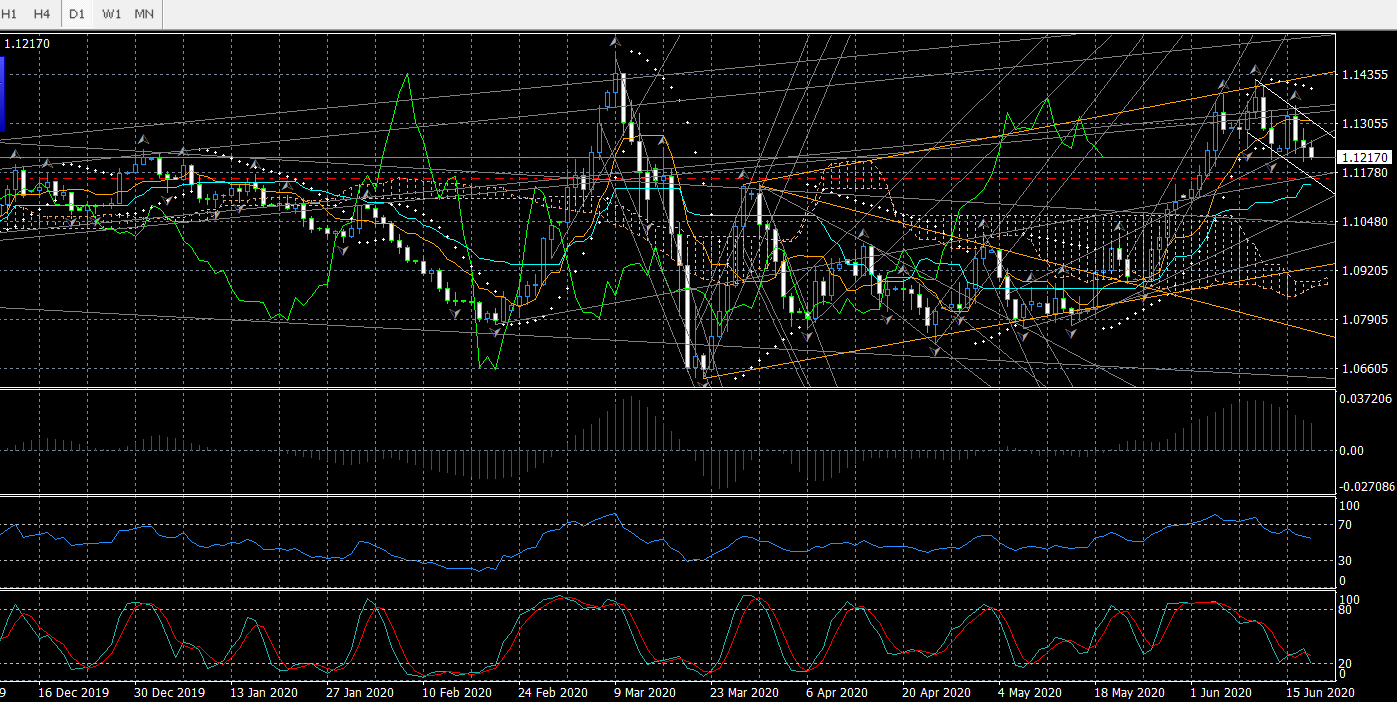The height and width of the screenshot is (702, 1397).
Task: Click the 1.06605 price axis level
Action: click(x=1365, y=369)
